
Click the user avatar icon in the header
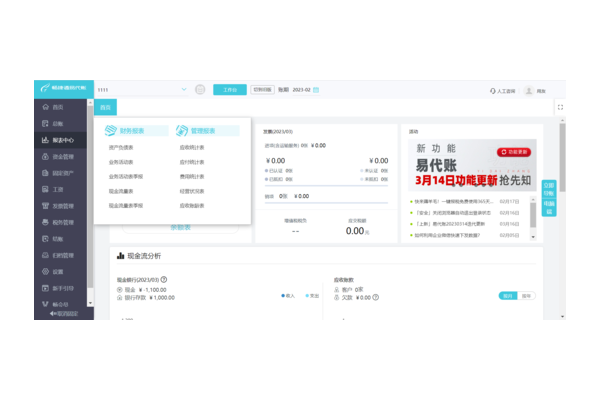point(528,91)
